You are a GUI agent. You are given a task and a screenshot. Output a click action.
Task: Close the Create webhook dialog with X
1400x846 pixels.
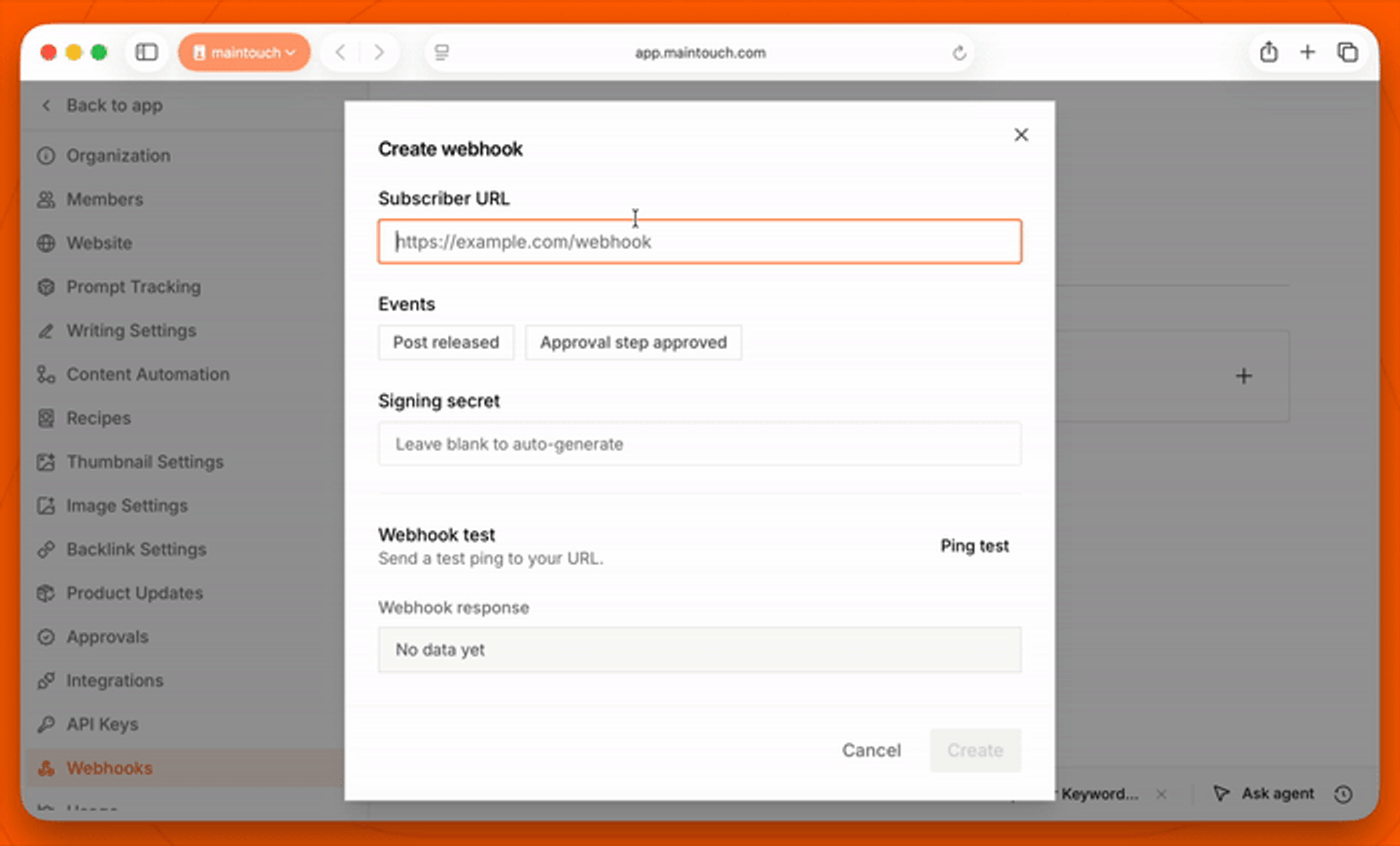pos(1021,134)
